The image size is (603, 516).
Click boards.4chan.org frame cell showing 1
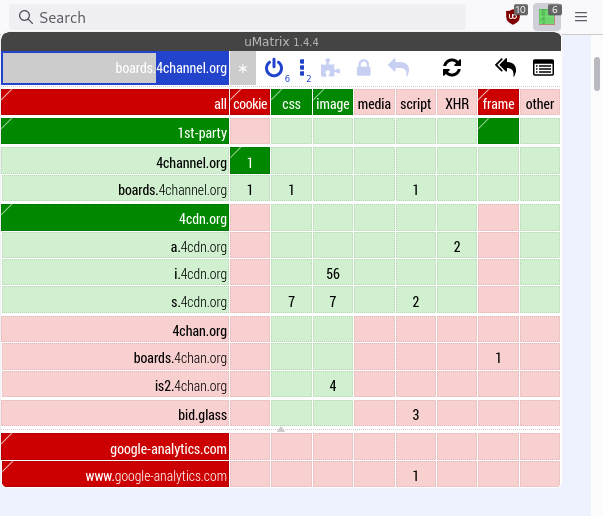pos(498,356)
